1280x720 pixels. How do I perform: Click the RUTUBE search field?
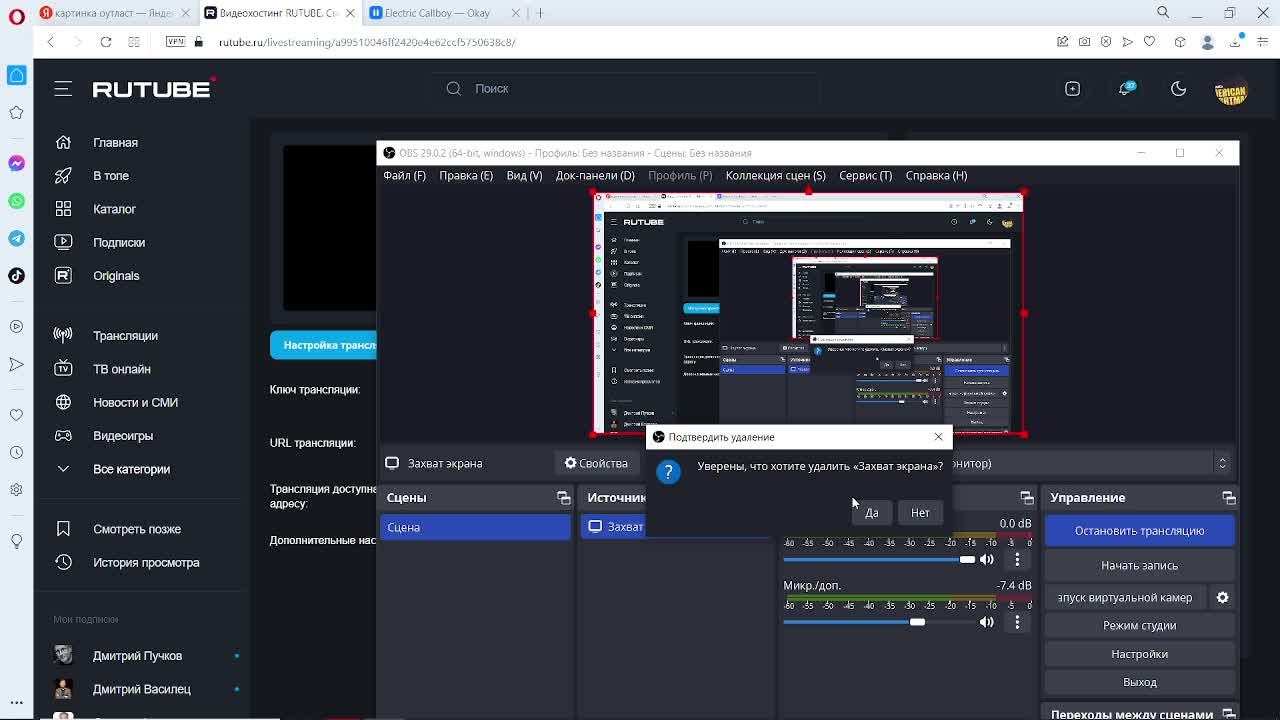point(627,88)
